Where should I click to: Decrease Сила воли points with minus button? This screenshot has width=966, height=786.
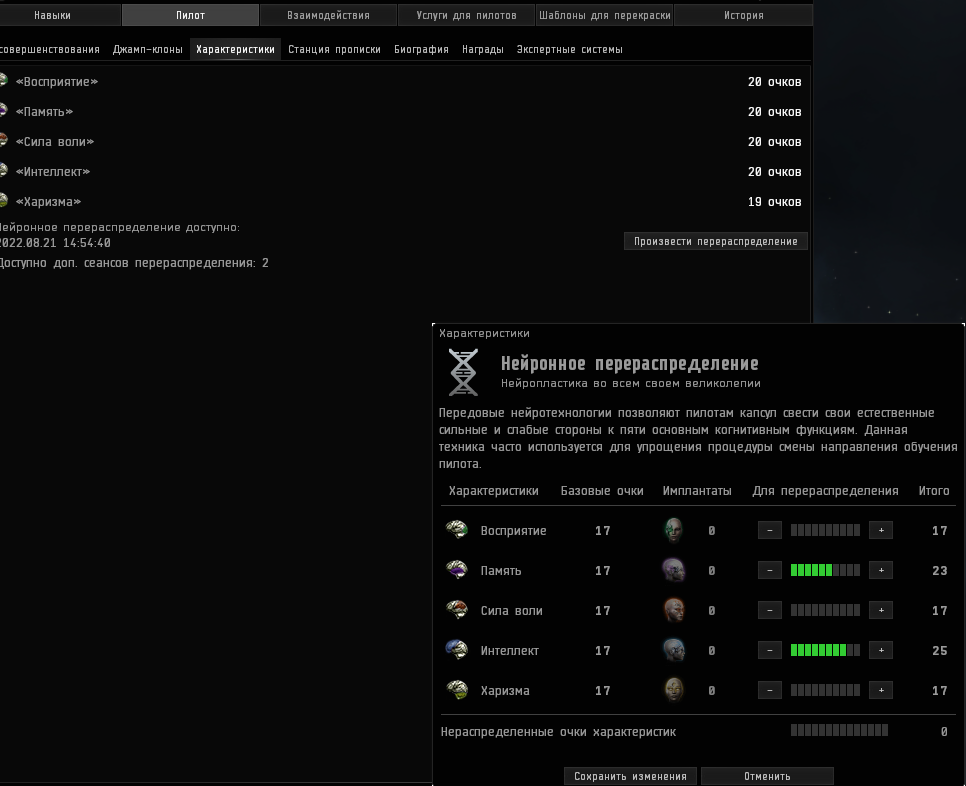point(769,610)
